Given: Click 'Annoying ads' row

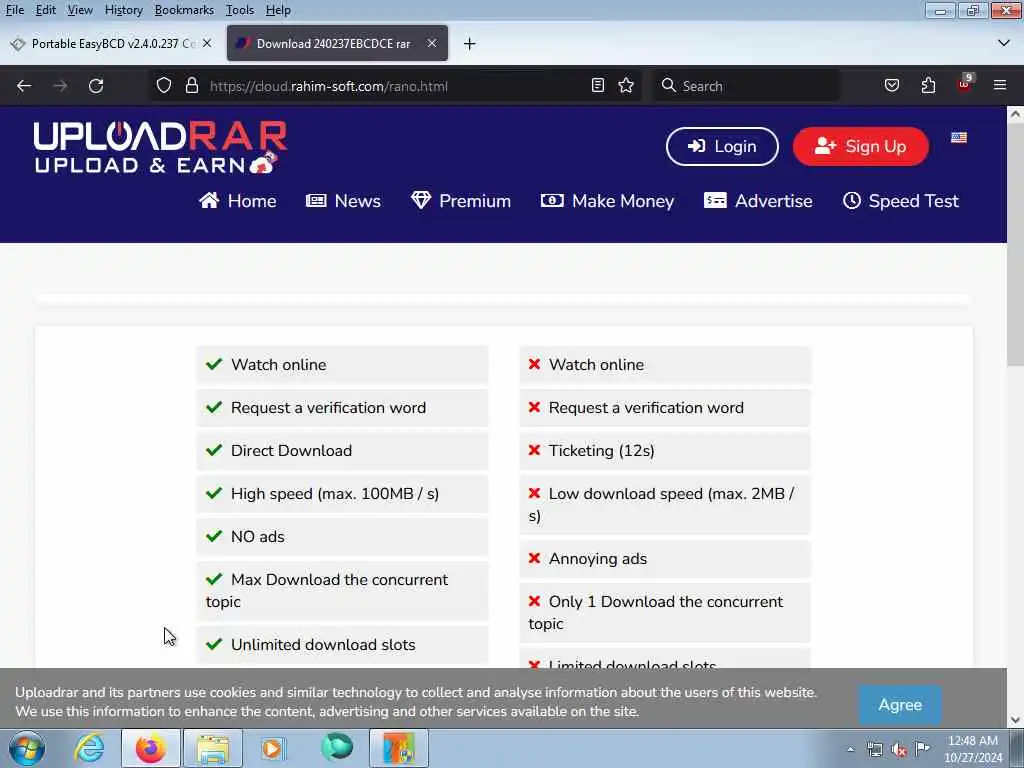Looking at the screenshot, I should (665, 559).
